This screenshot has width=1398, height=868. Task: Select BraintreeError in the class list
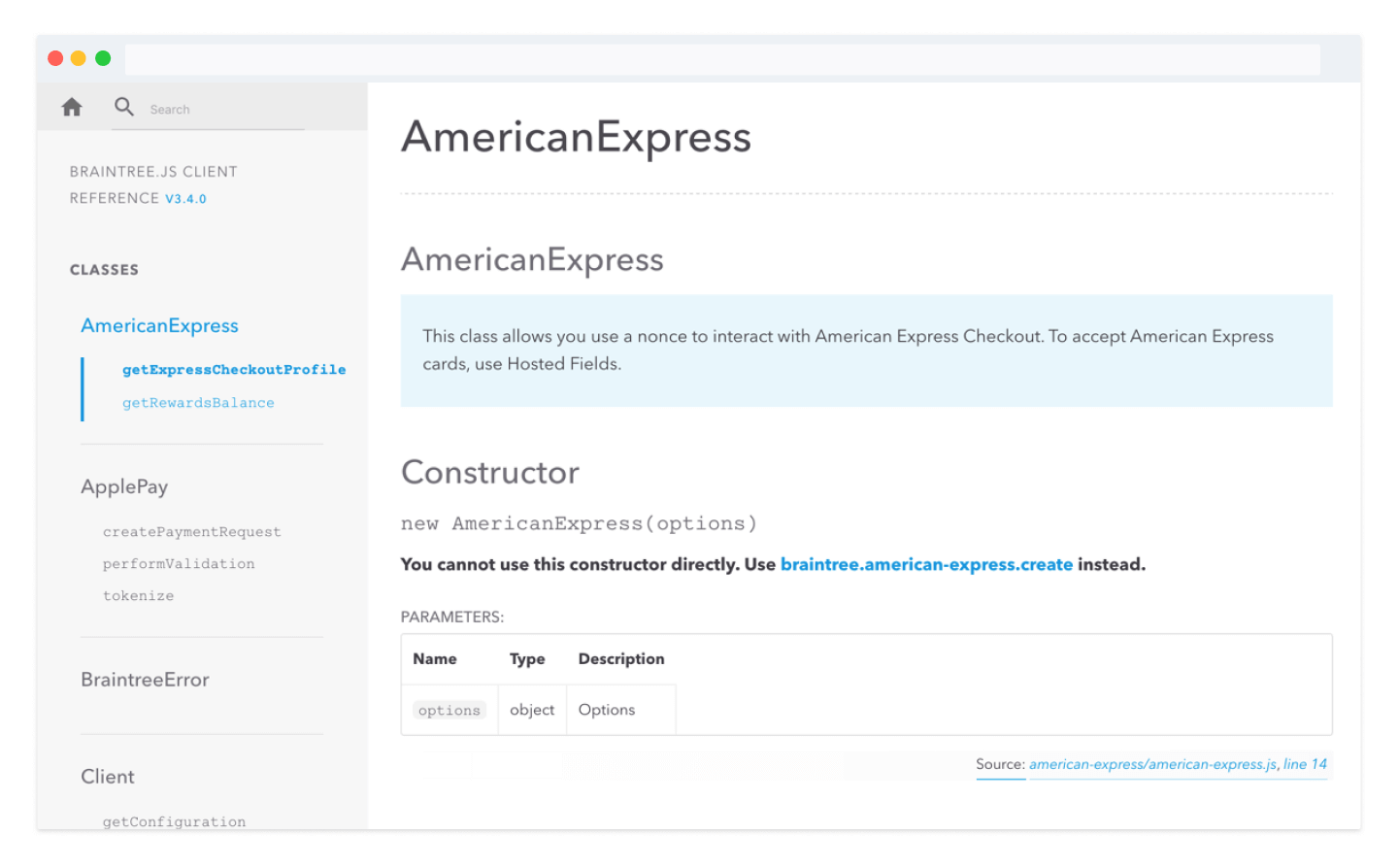pos(145,680)
